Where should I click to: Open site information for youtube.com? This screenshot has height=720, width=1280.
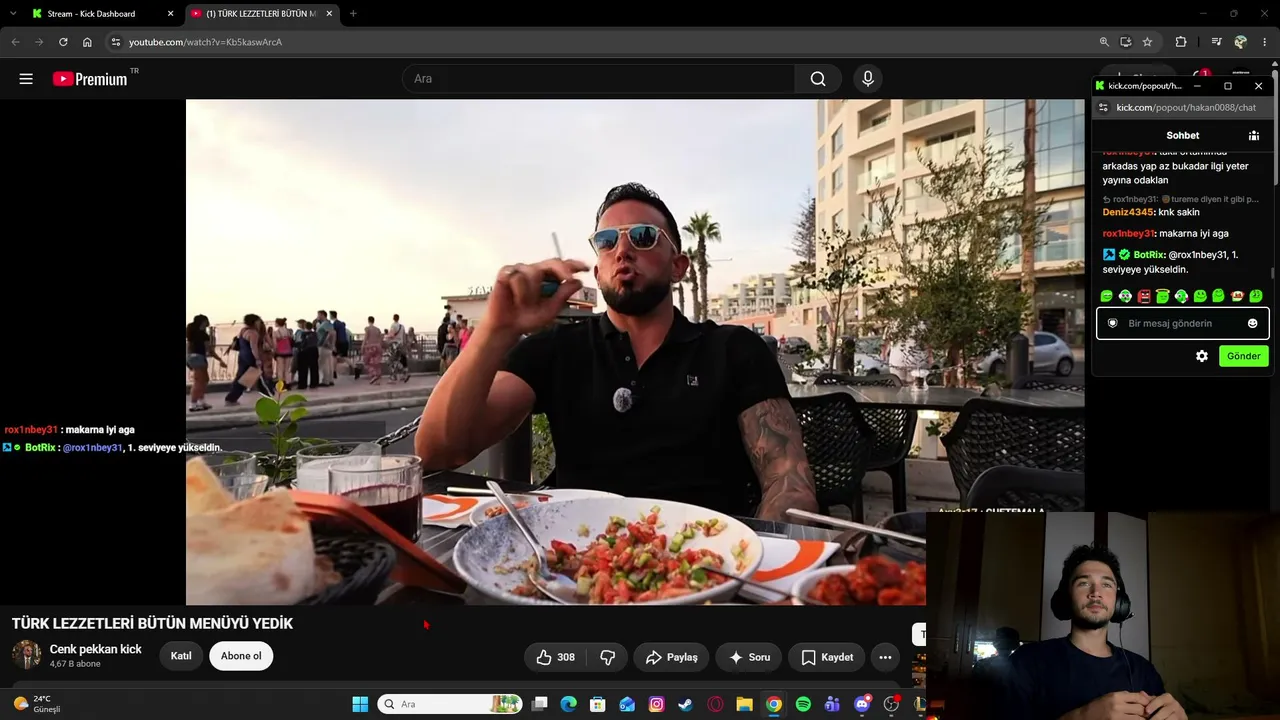pyautogui.click(x=116, y=42)
